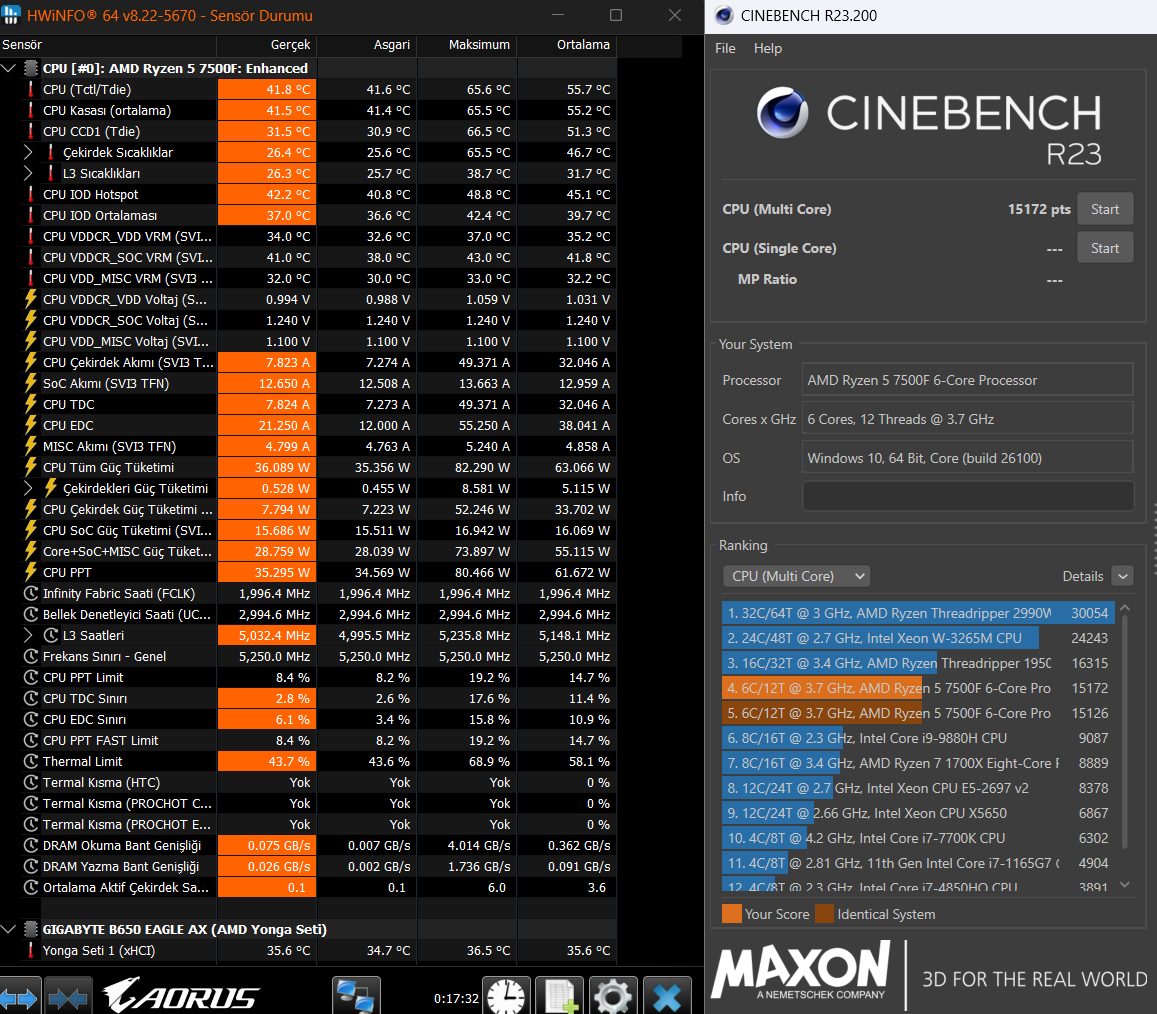Click thermometer icon of Yonga Seti 1 (xHCI) row
The height and width of the screenshot is (1014, 1157).
(x=30, y=951)
